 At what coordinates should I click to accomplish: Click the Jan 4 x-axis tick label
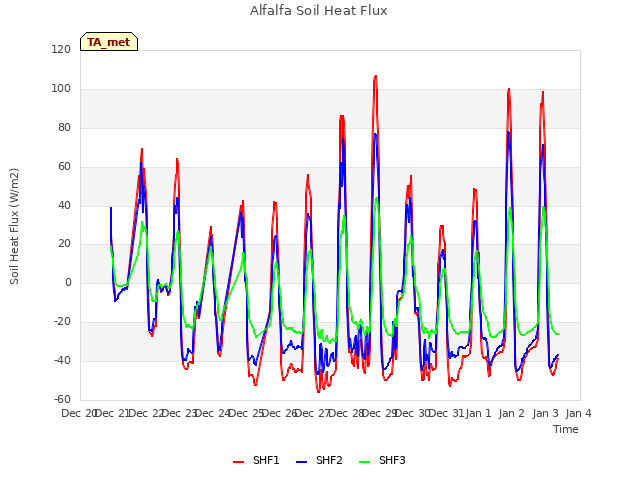click(x=578, y=413)
